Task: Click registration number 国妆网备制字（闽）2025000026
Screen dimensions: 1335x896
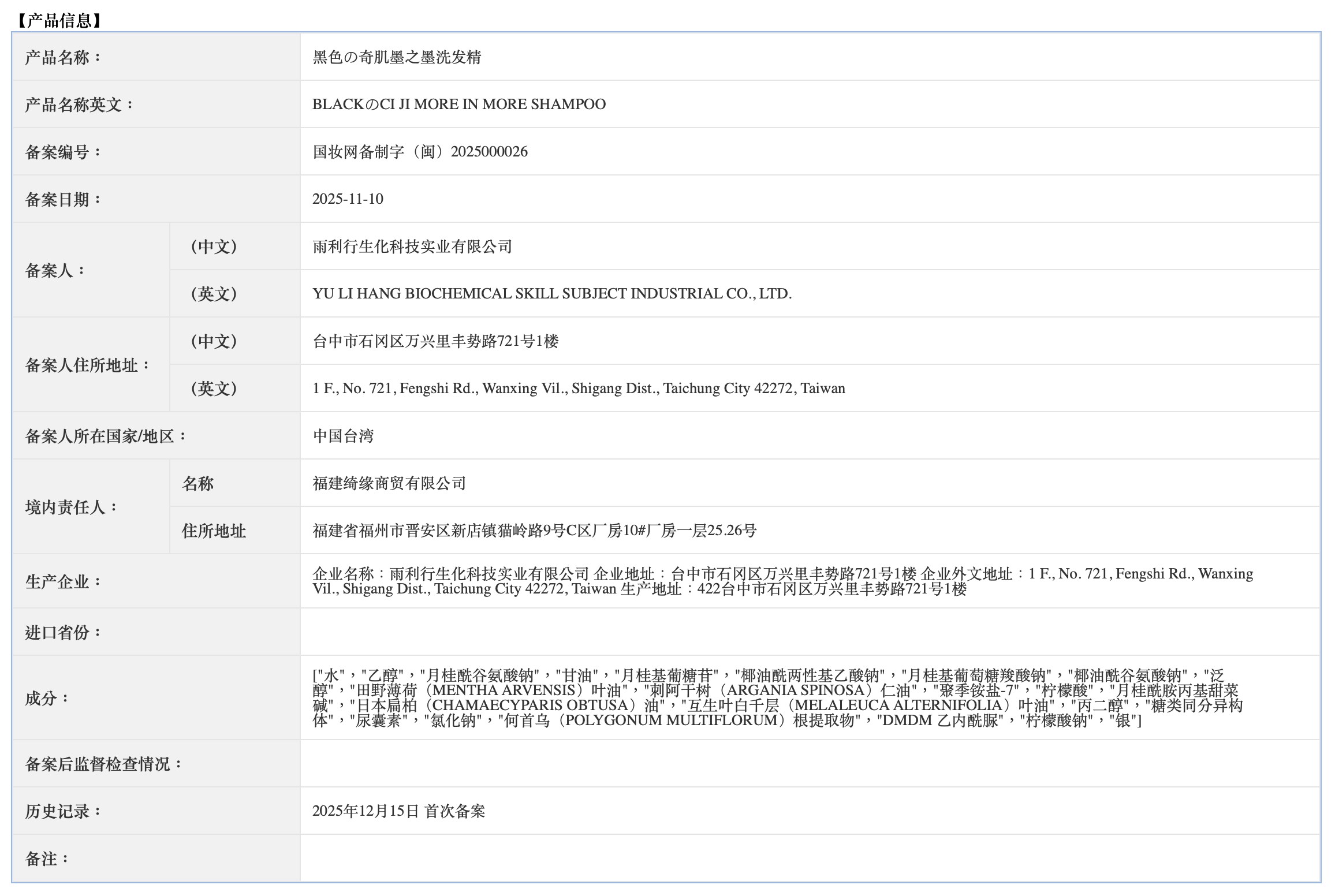Action: point(420,152)
